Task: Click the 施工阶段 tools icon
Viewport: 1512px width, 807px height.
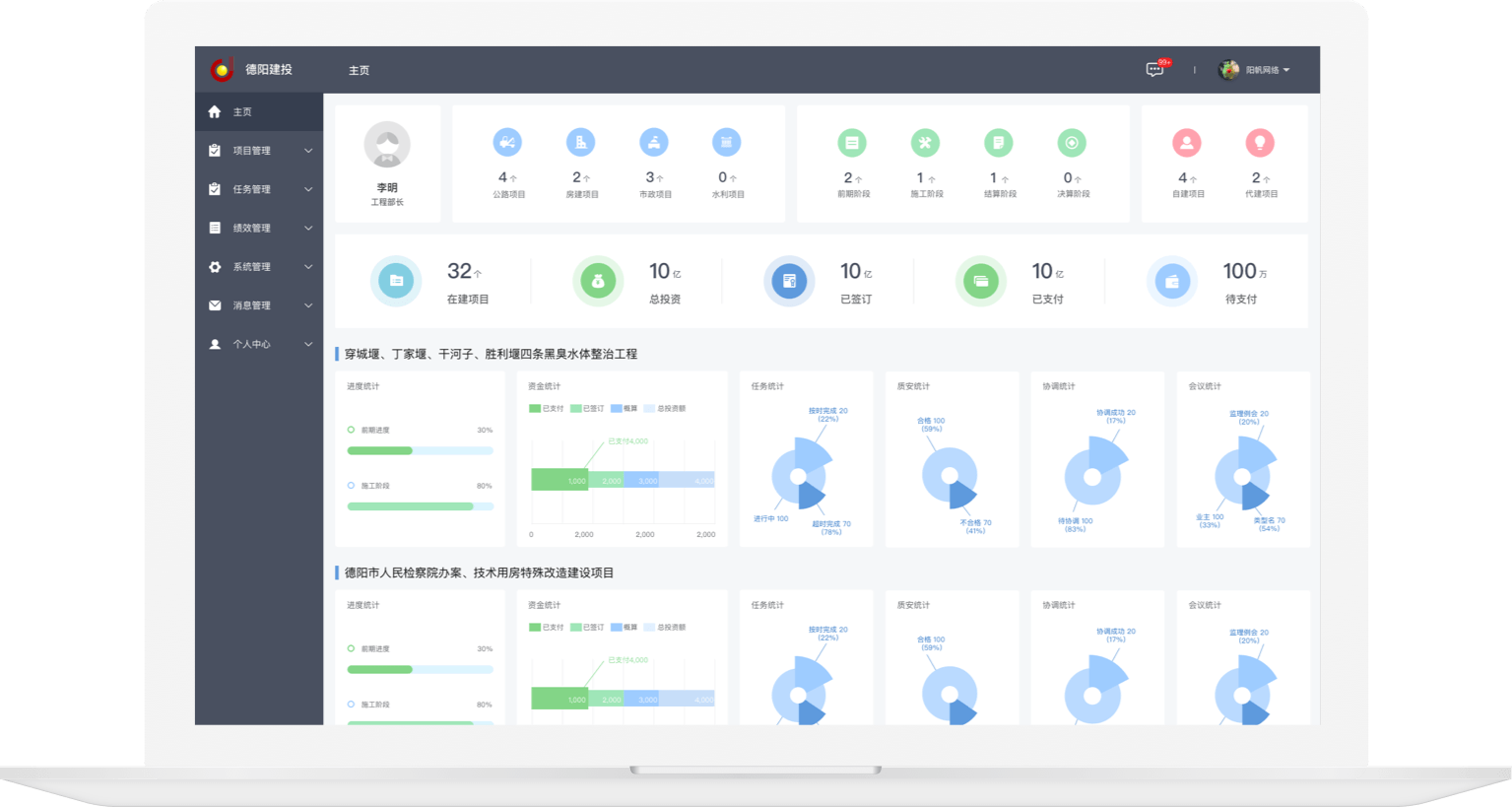Action: click(925, 143)
